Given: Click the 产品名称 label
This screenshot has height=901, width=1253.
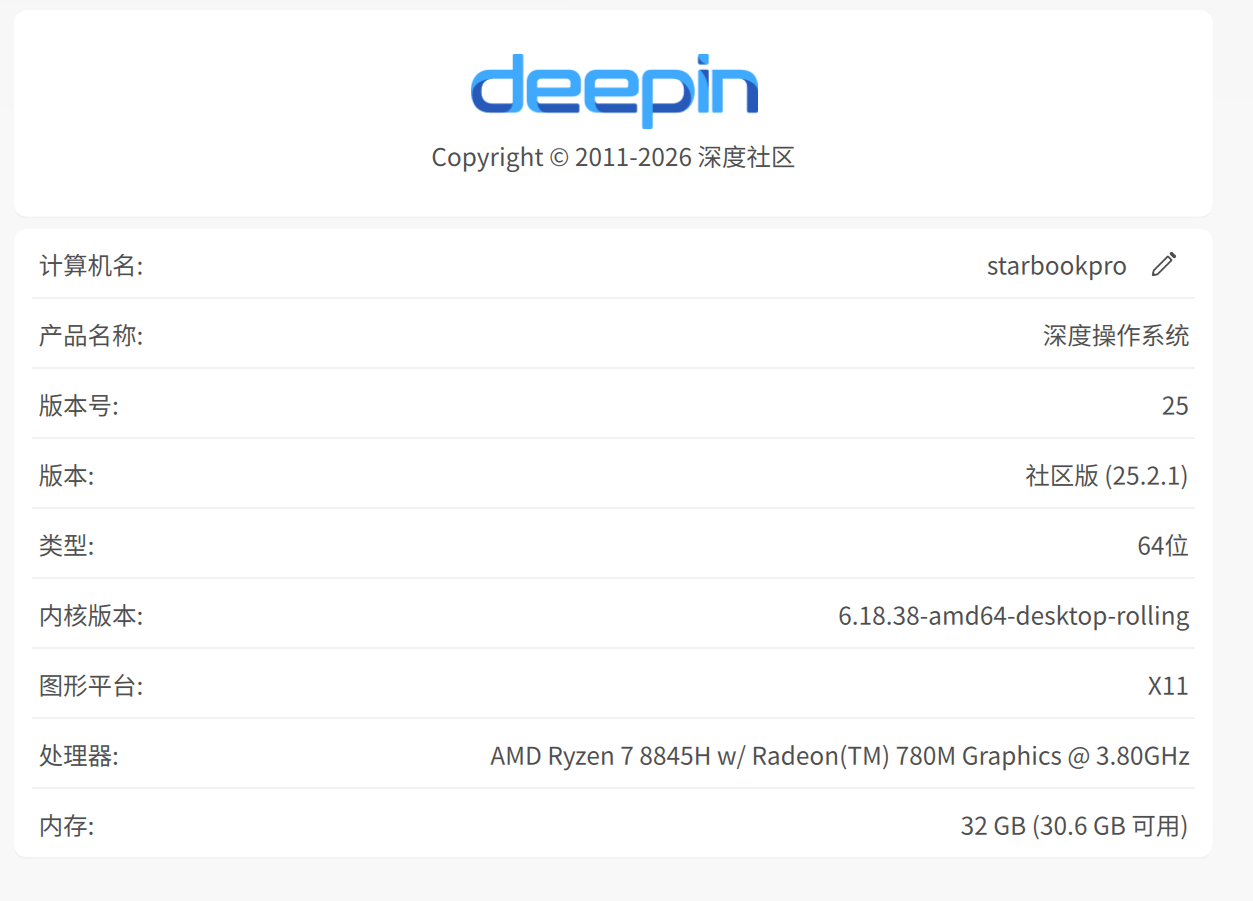Looking at the screenshot, I should pos(91,336).
